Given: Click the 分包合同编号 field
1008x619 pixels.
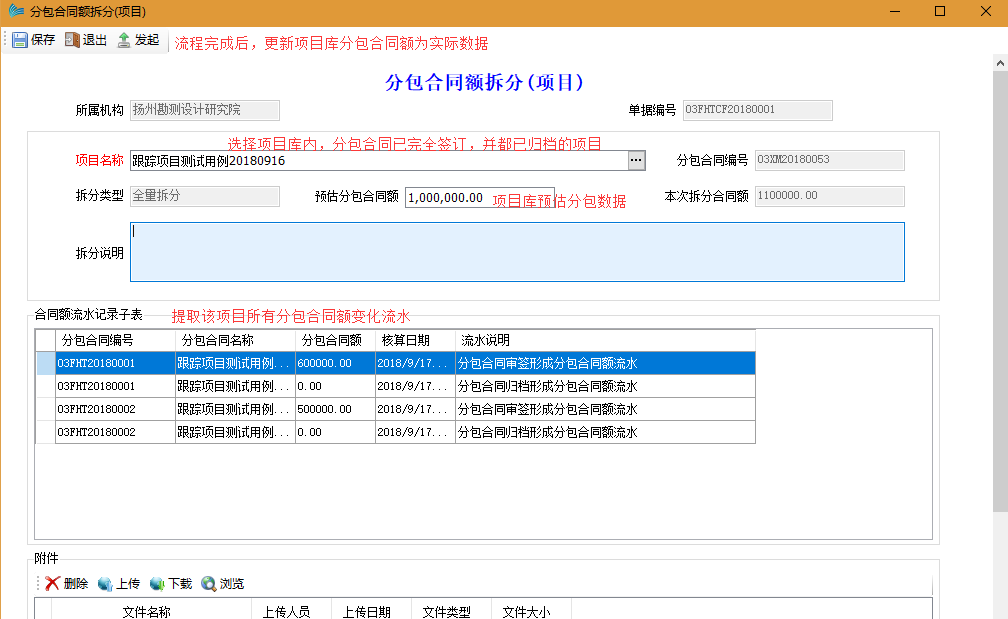Looking at the screenshot, I should (829, 160).
